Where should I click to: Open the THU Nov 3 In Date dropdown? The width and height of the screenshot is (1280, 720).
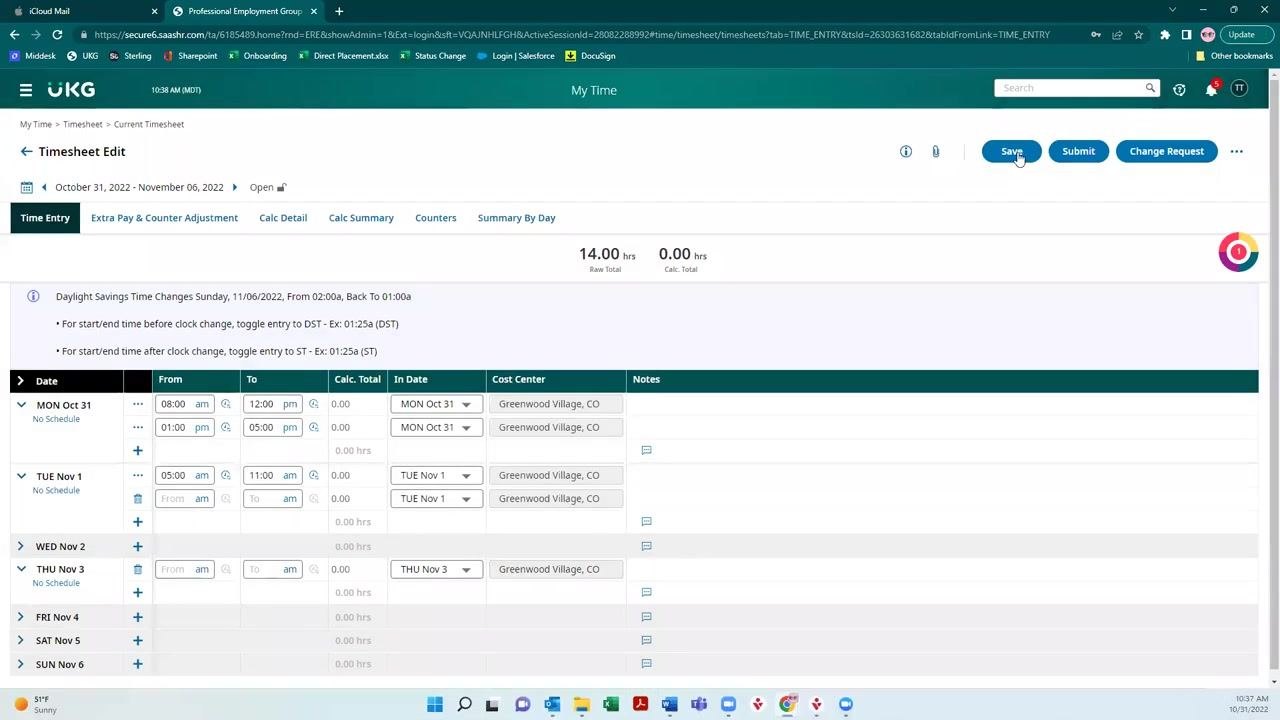436,570
